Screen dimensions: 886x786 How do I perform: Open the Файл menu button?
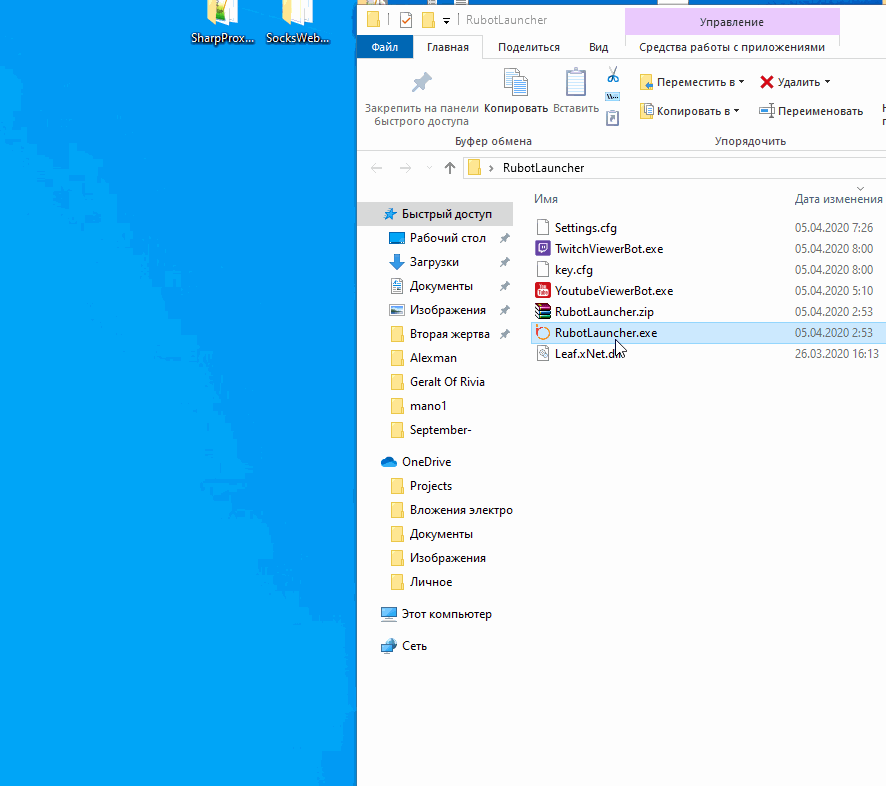[x=384, y=47]
